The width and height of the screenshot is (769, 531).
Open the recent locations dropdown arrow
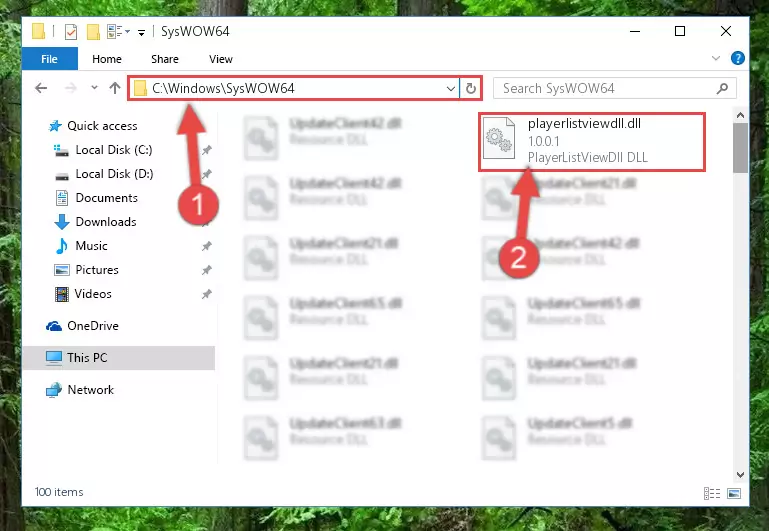(94, 88)
